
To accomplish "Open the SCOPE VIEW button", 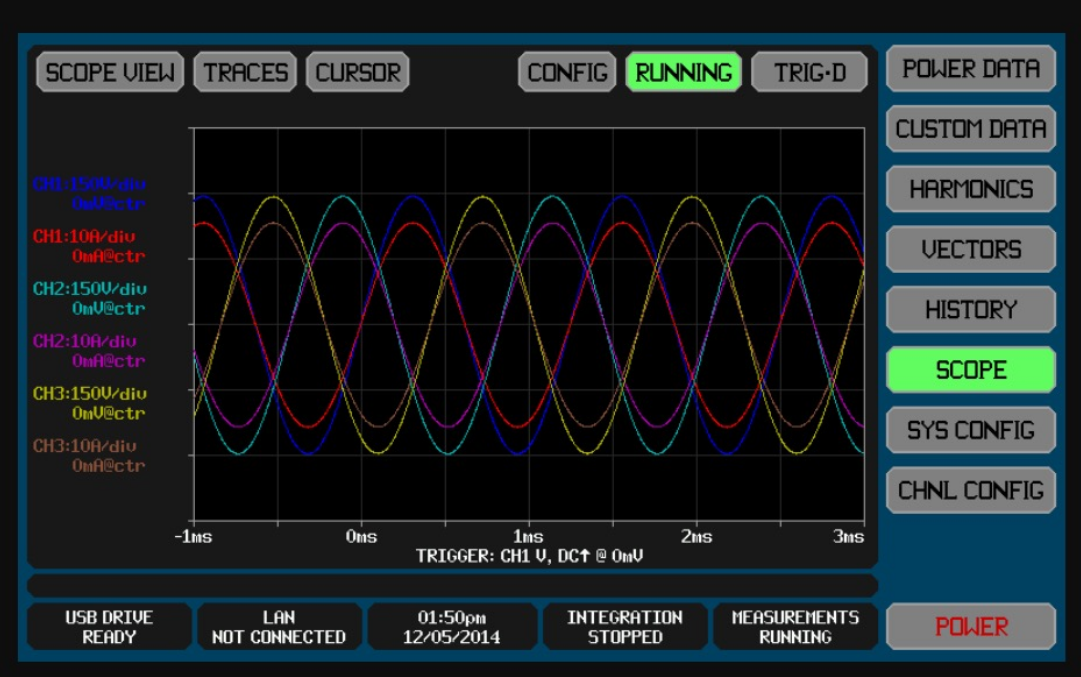I will (110, 72).
